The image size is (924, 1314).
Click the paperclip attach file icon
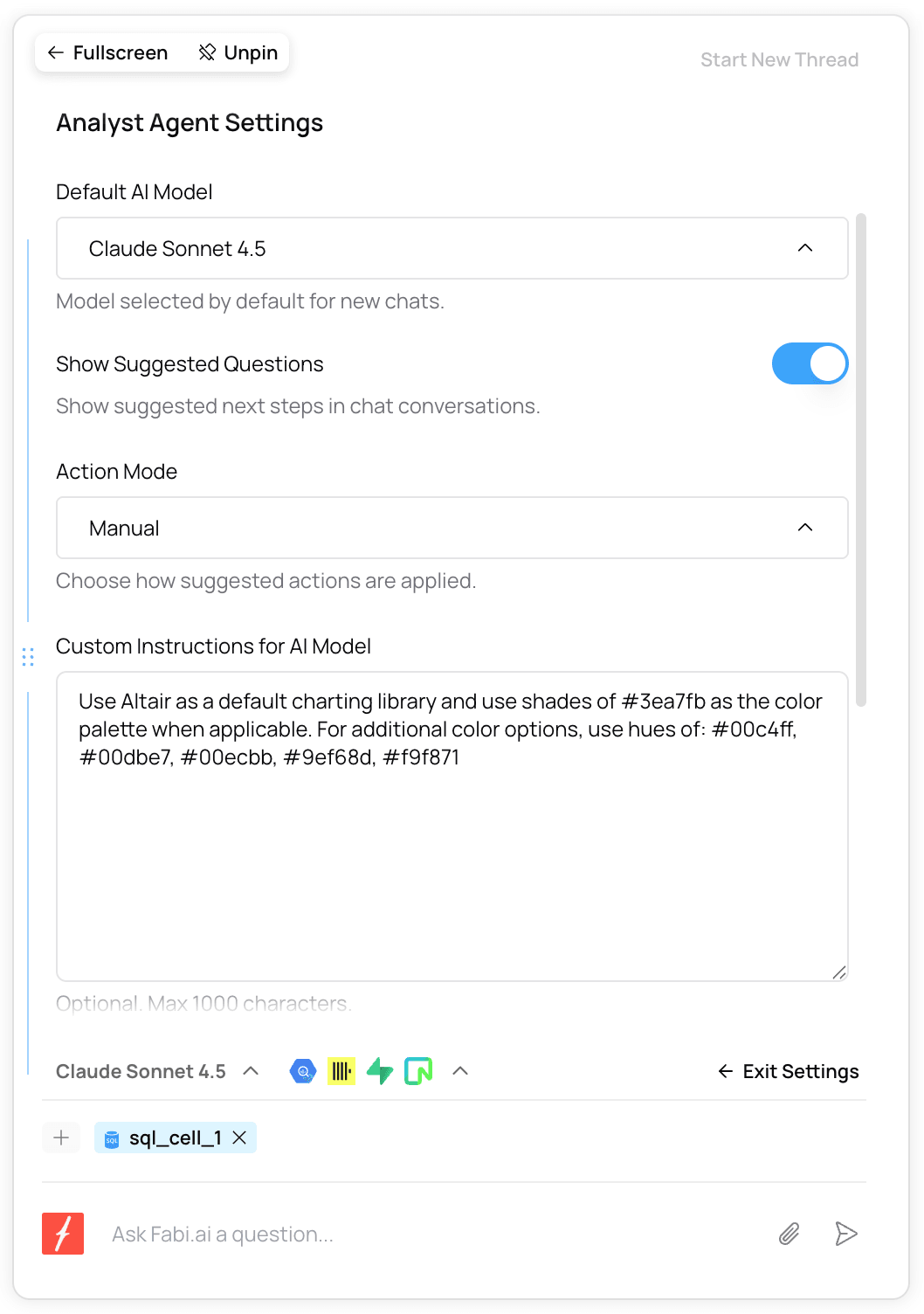[x=789, y=1234]
